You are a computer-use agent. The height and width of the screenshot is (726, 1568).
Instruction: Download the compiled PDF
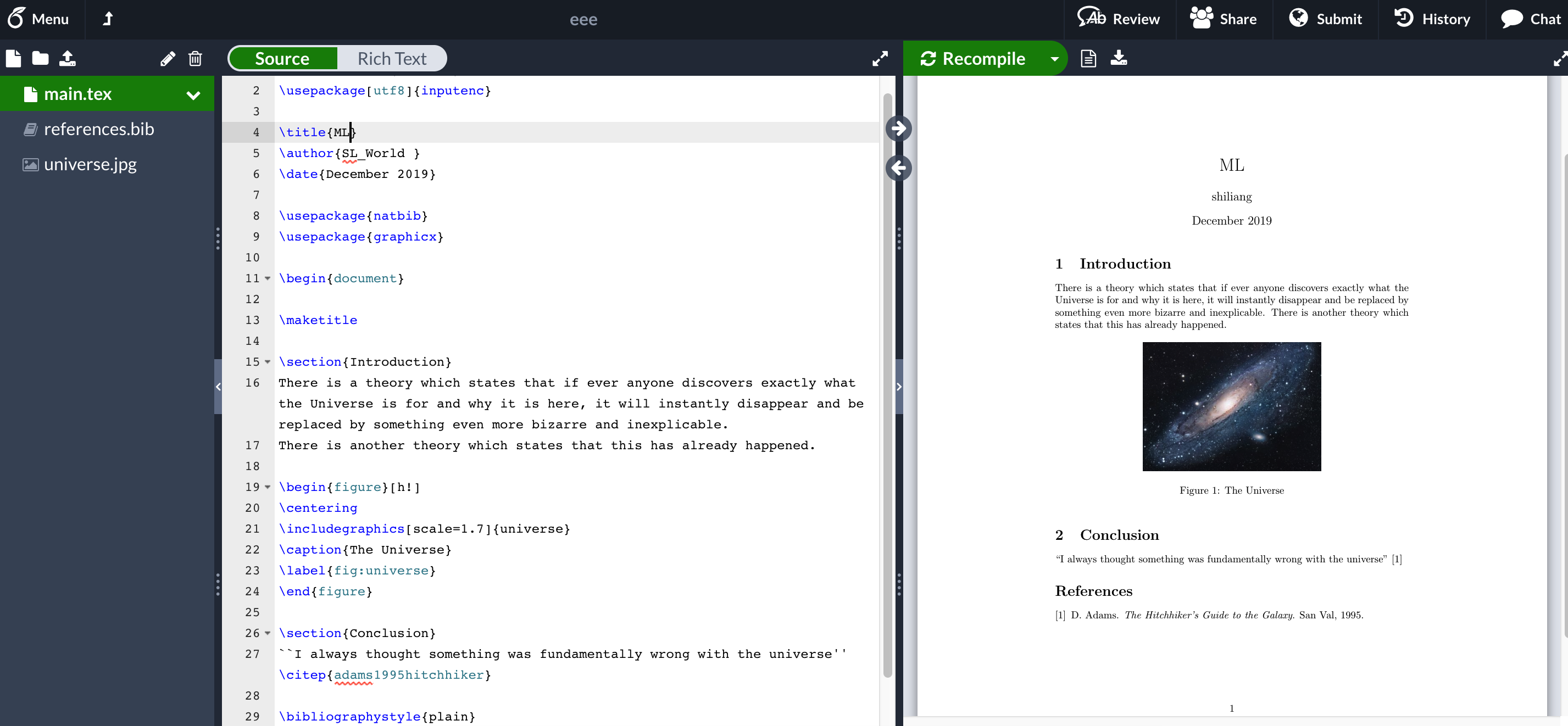[x=1119, y=58]
